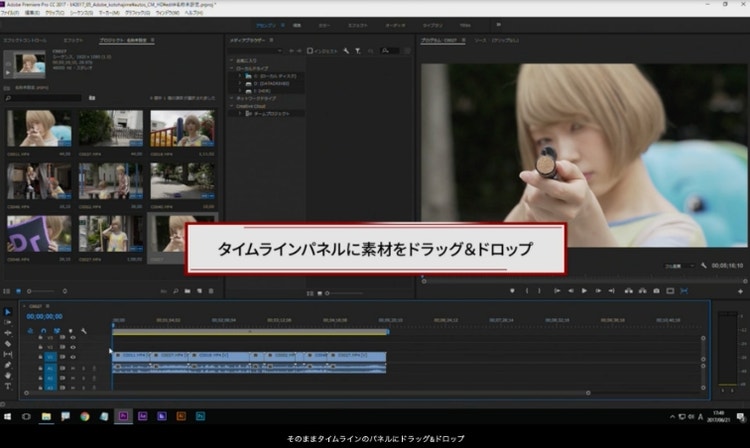Select the Razor tool

[x=8, y=344]
